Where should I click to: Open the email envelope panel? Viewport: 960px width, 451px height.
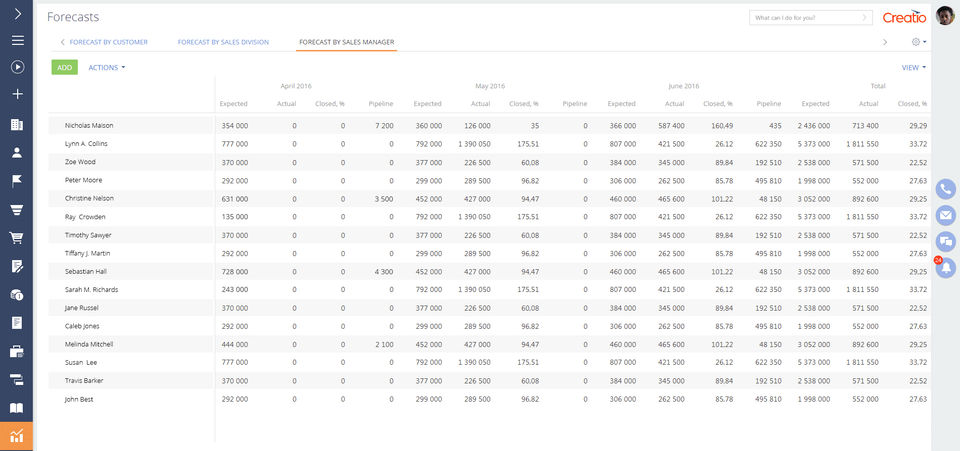(945, 215)
